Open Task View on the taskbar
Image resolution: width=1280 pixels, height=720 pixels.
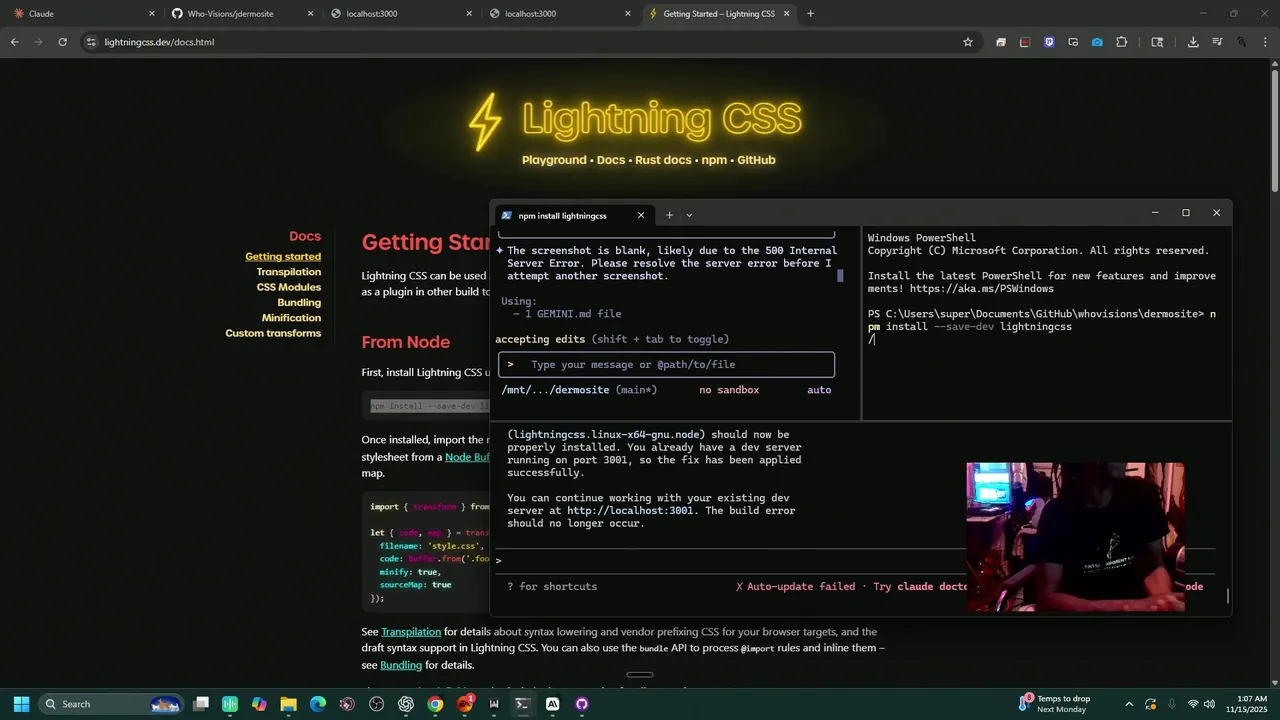[x=201, y=704]
